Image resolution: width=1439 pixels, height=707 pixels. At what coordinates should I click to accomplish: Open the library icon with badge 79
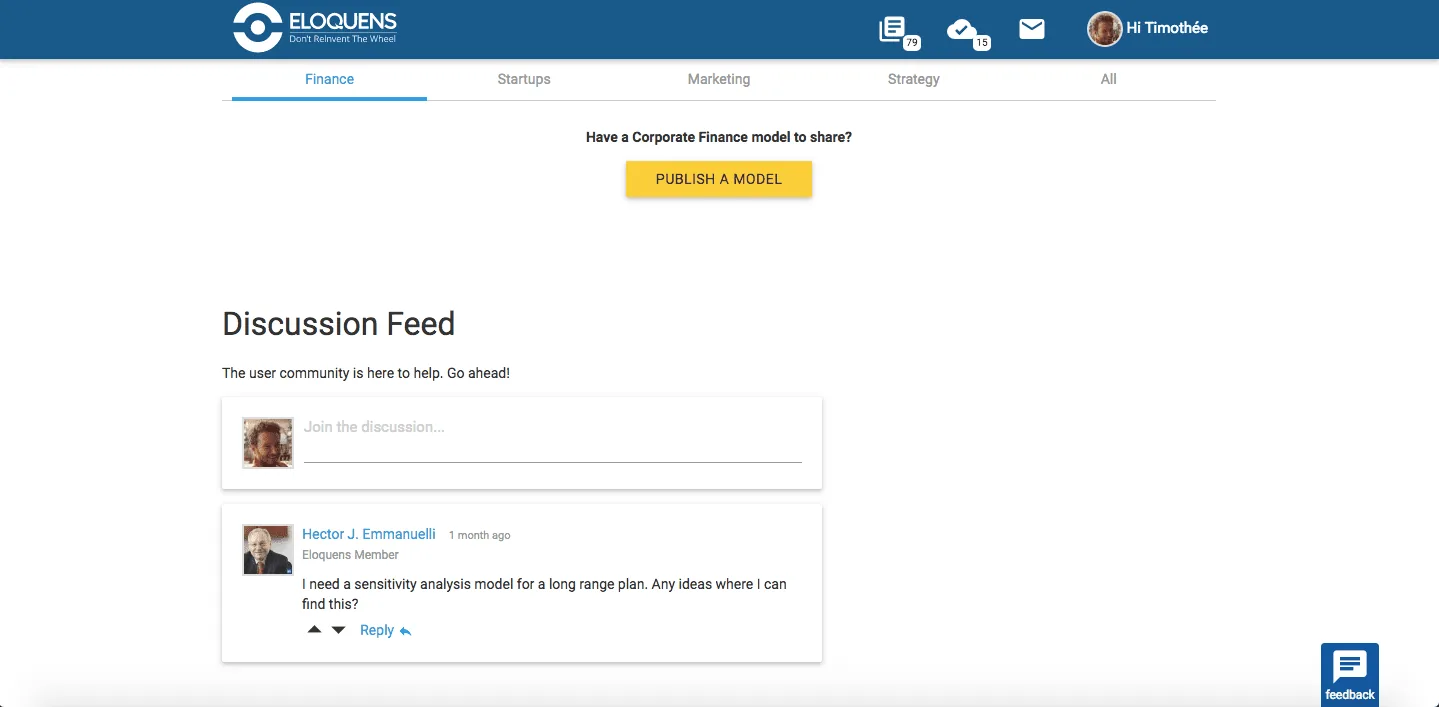(898, 31)
